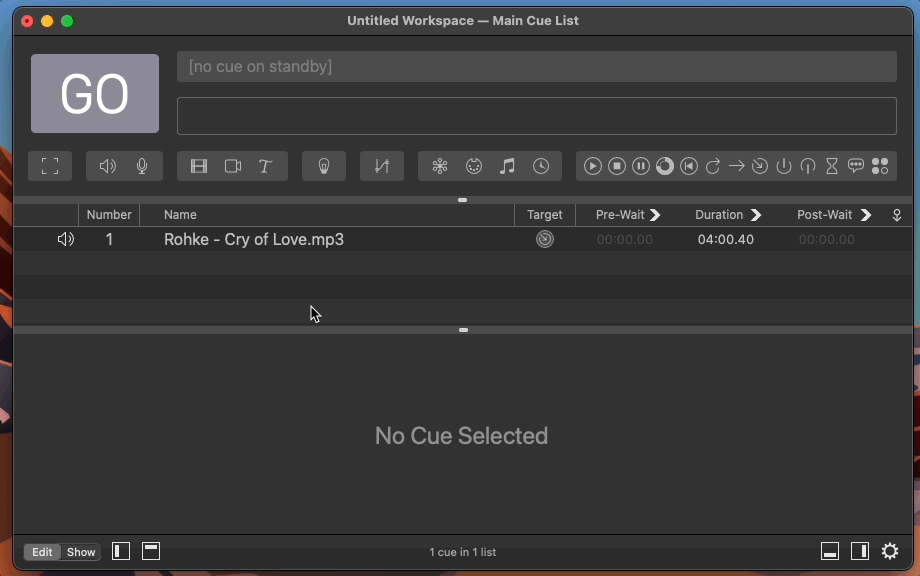Add an Arm cue (power icon)
The image size is (920, 576).
coord(784,166)
